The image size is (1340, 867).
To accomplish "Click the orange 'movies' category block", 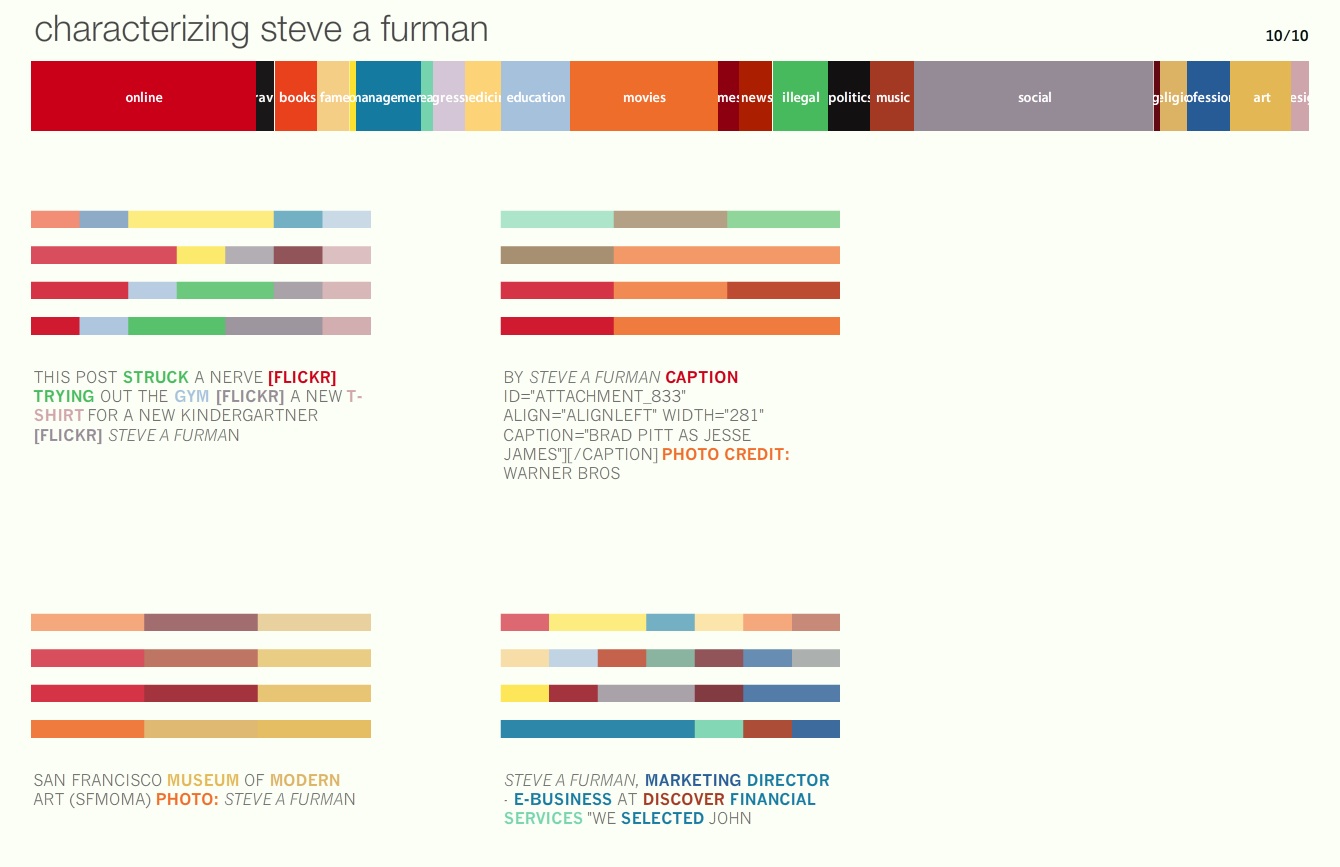I will 643,97.
